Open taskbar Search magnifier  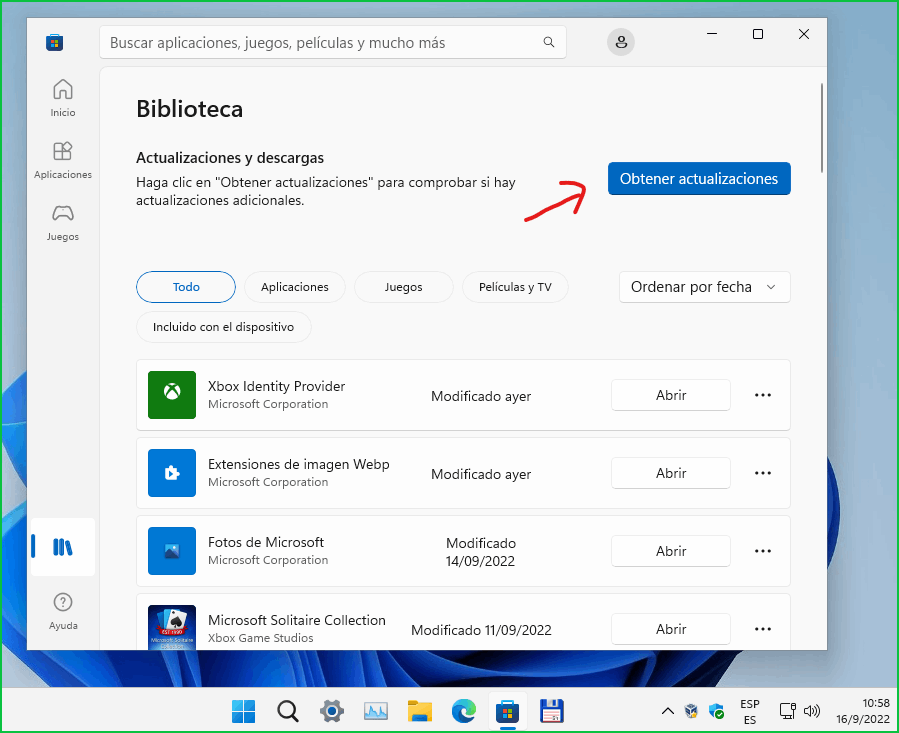[288, 712]
